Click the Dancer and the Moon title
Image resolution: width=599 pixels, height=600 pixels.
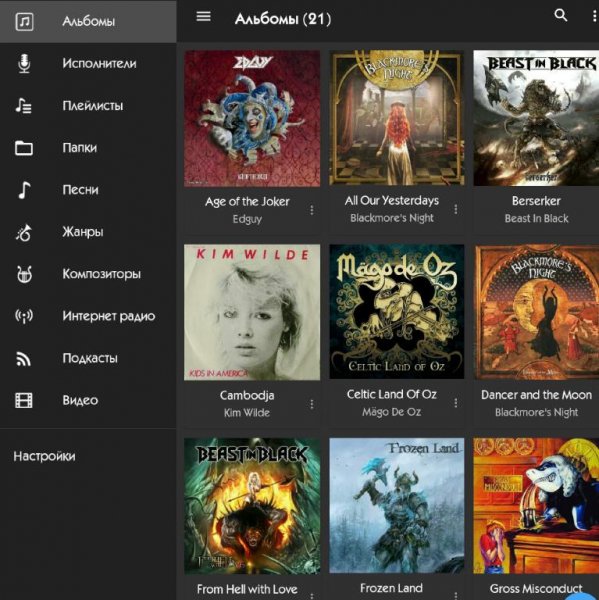click(x=537, y=395)
